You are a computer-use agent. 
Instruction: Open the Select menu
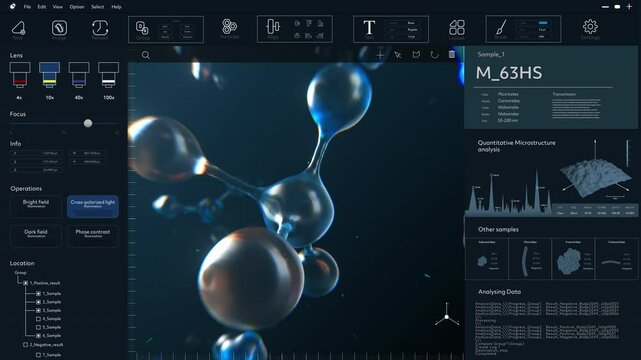[97, 7]
